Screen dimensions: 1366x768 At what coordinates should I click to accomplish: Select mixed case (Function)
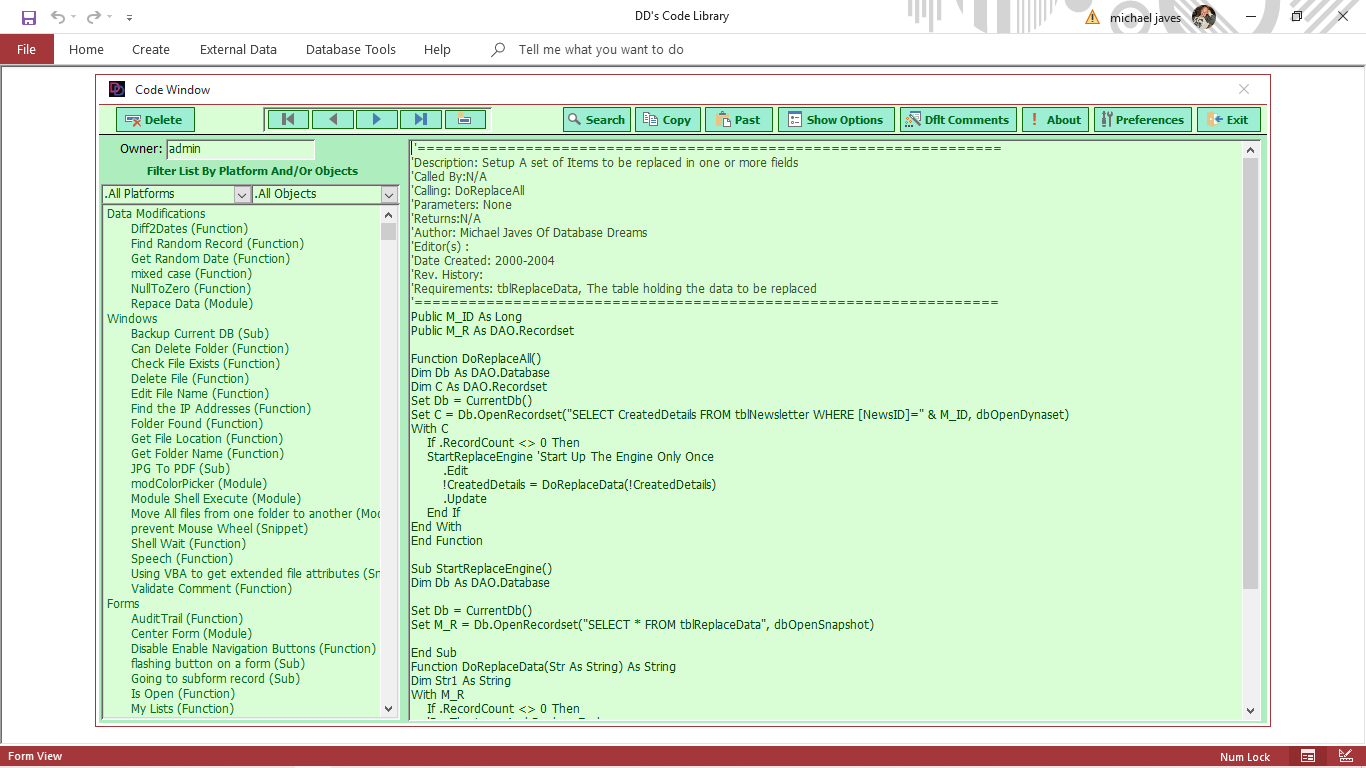pyautogui.click(x=191, y=274)
